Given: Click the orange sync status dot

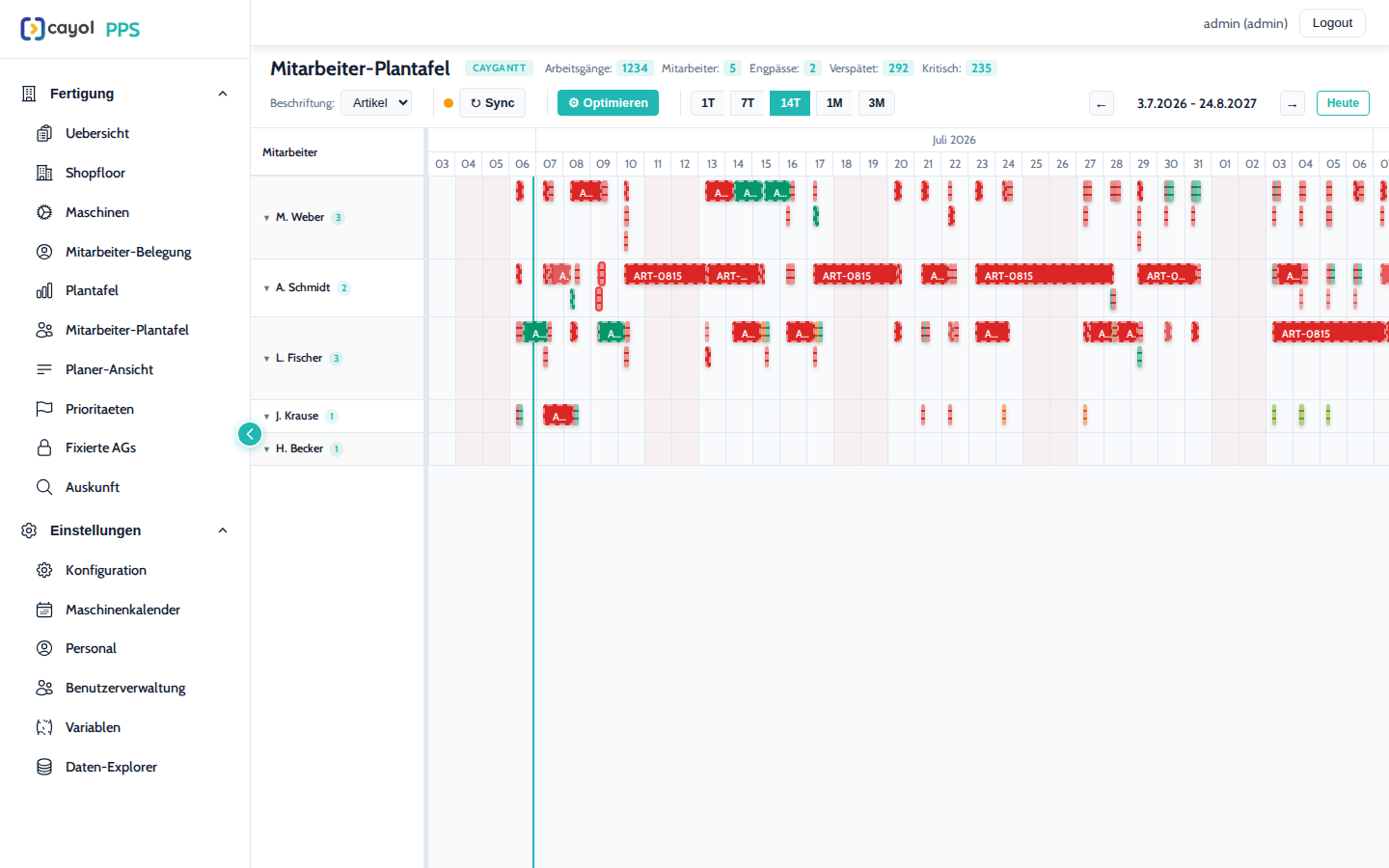Looking at the screenshot, I should point(449,103).
